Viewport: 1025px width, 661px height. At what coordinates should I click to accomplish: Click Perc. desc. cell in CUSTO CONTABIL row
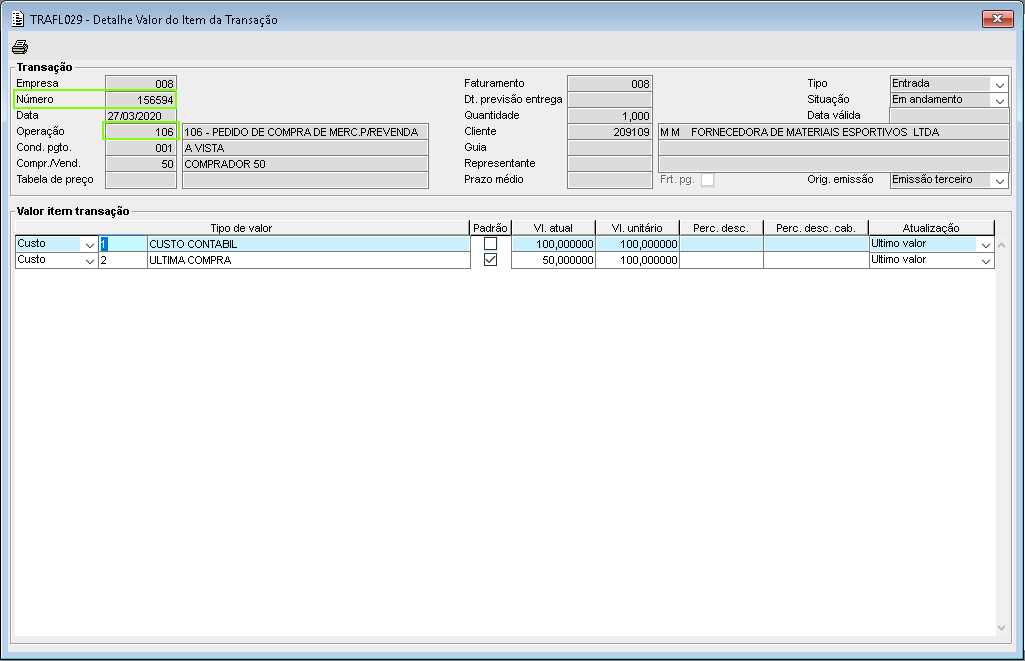click(x=721, y=244)
